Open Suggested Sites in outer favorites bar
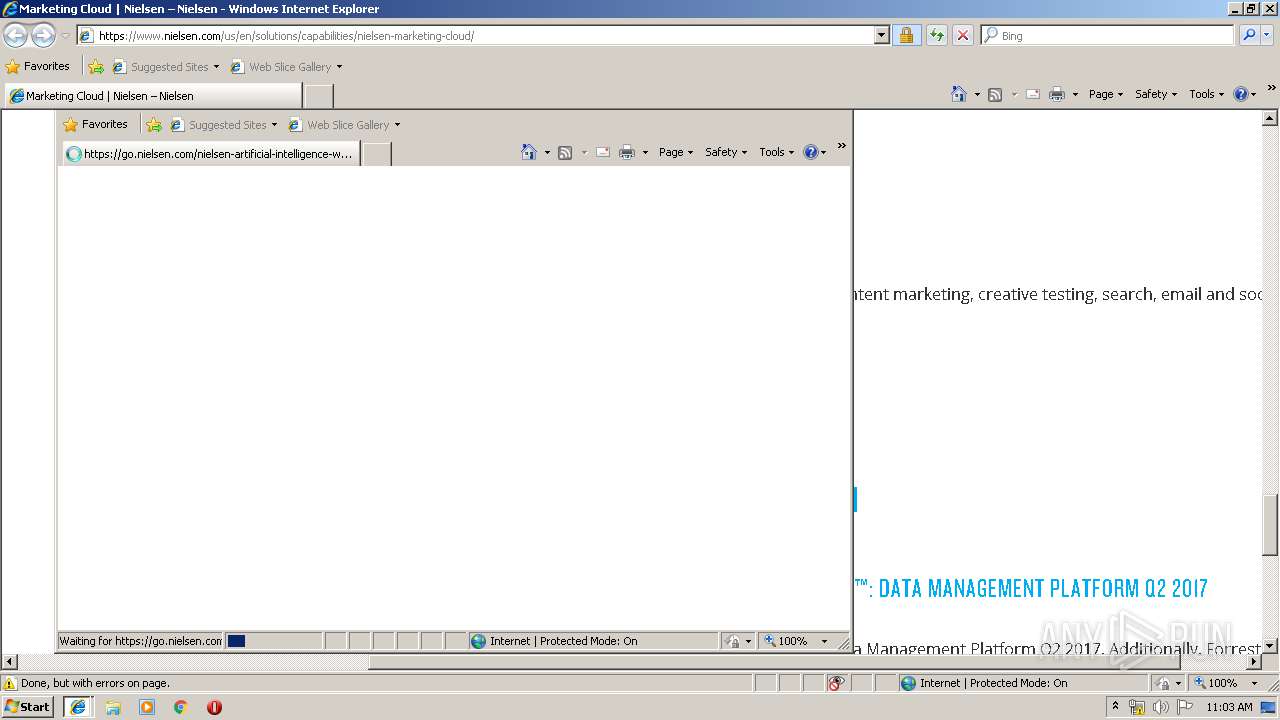The width and height of the screenshot is (1280, 720). click(x=165, y=67)
